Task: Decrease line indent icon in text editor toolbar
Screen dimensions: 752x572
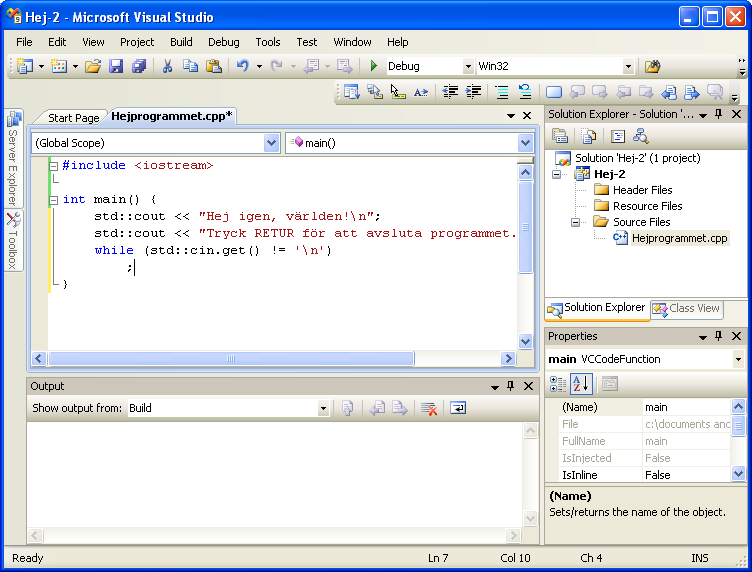Action: [450, 92]
